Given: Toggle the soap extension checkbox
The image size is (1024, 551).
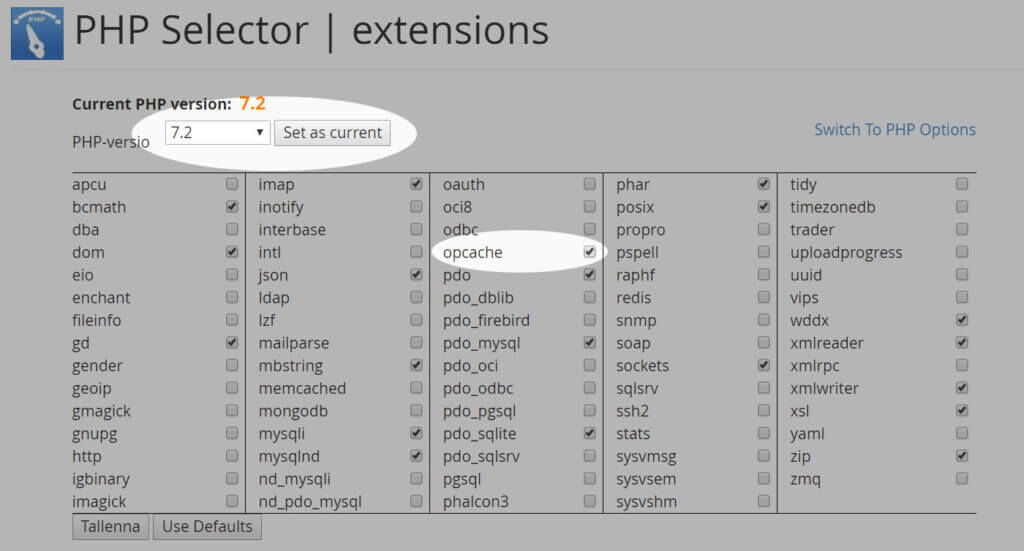Looking at the screenshot, I should click(763, 343).
